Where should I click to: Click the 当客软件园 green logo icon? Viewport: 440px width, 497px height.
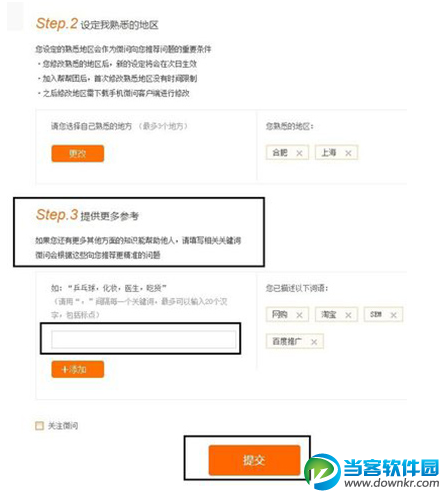[322, 472]
